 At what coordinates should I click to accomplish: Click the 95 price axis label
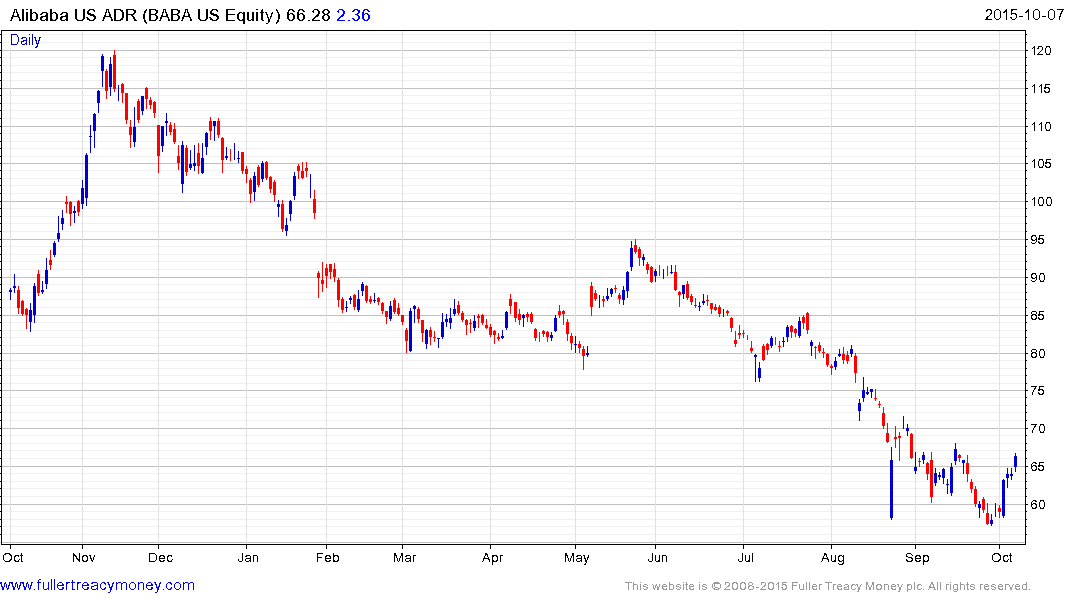(x=1037, y=239)
